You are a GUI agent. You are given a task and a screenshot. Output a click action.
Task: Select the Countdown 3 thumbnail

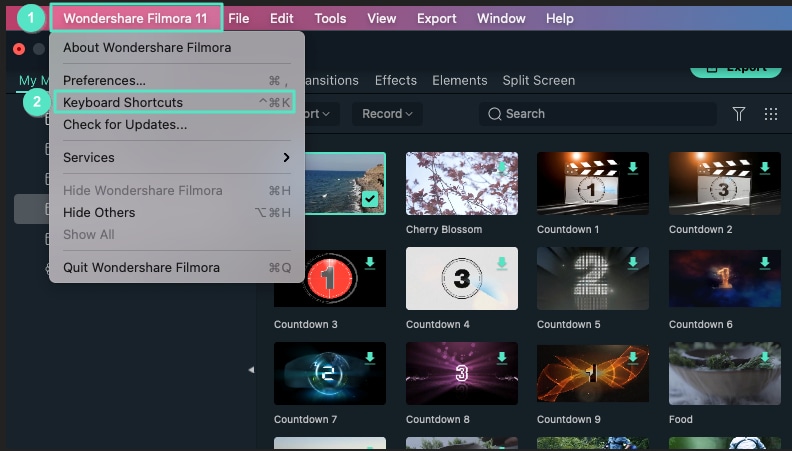pos(330,278)
